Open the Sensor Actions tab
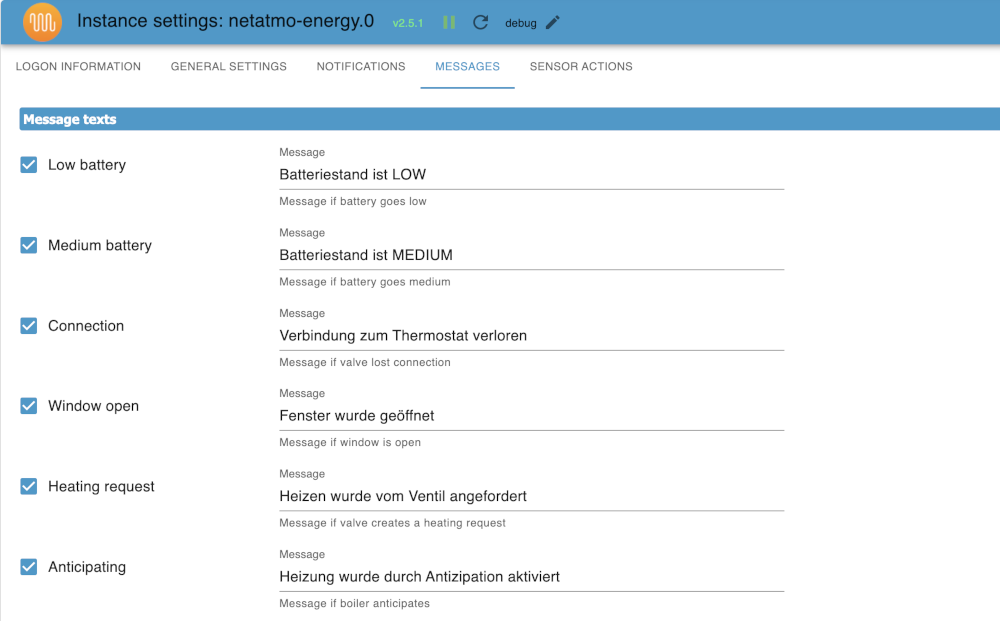This screenshot has height=621, width=1000. 581,66
